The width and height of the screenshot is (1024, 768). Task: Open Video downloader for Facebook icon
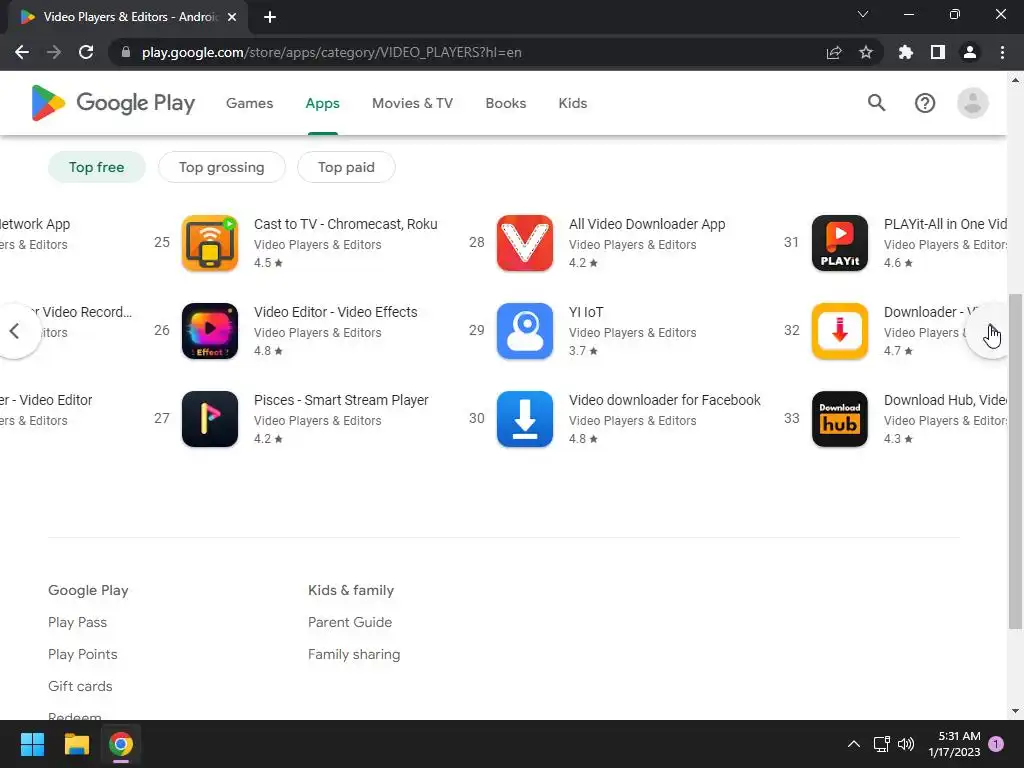coord(524,419)
